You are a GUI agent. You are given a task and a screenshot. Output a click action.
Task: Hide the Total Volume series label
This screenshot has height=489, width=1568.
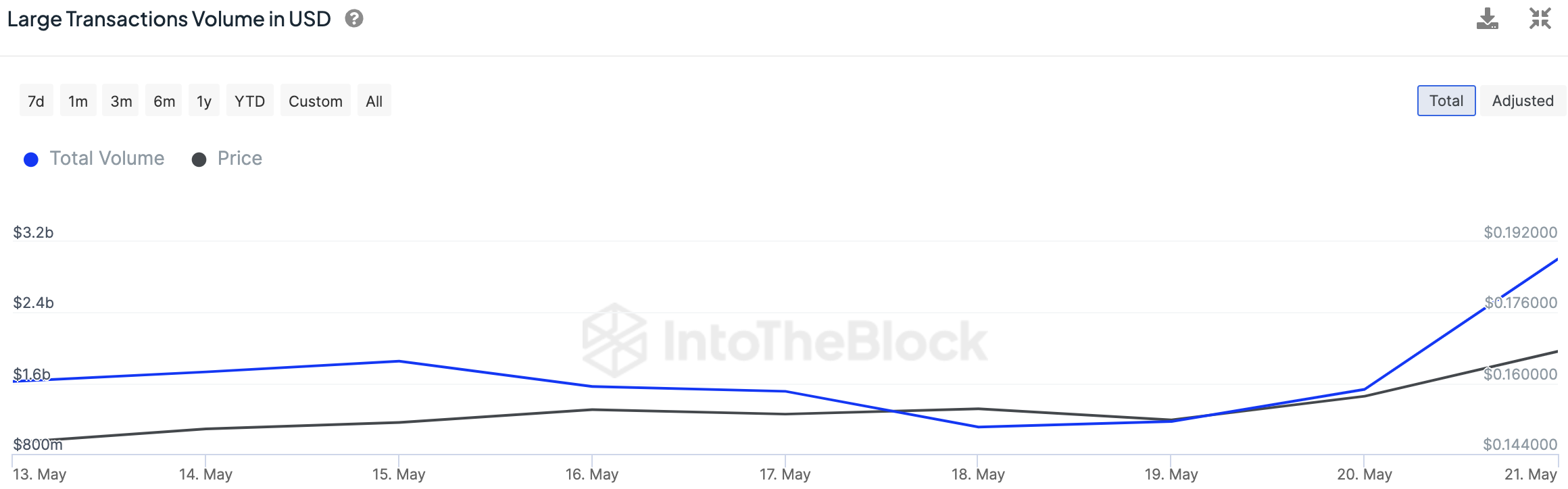[x=107, y=158]
